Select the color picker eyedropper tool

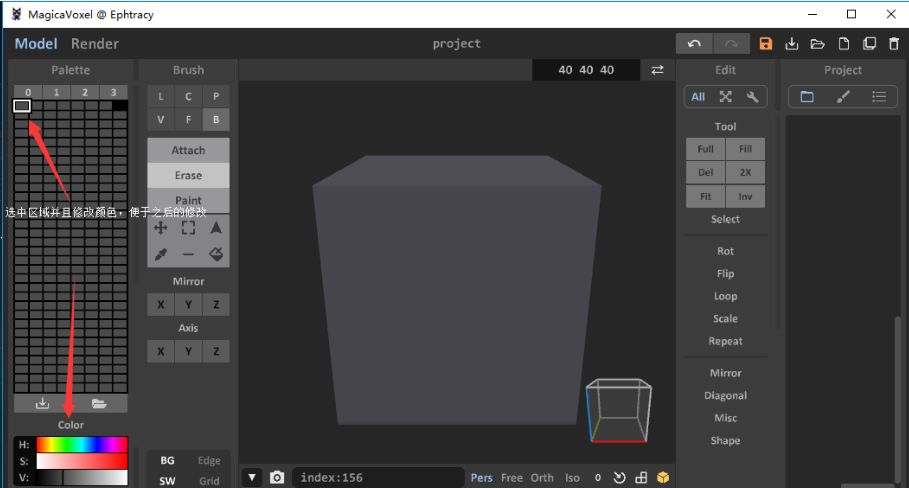point(160,255)
